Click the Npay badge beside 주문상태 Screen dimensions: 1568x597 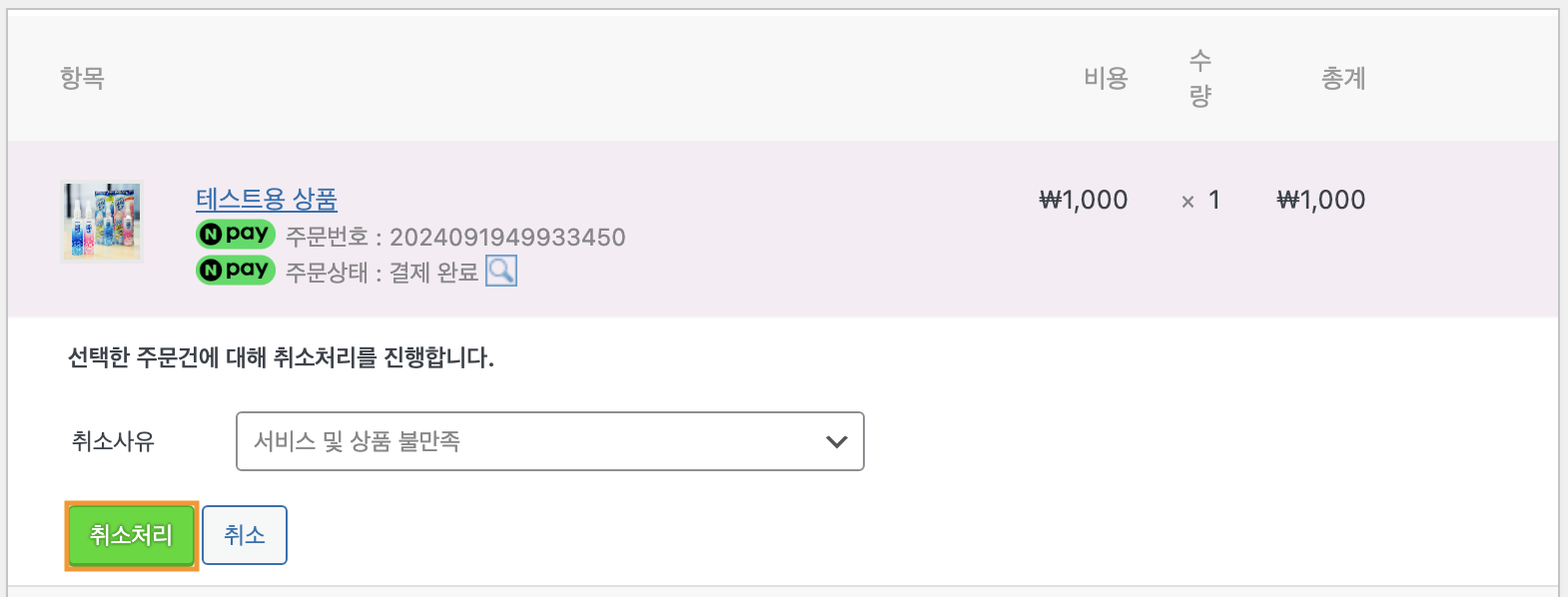tap(236, 270)
